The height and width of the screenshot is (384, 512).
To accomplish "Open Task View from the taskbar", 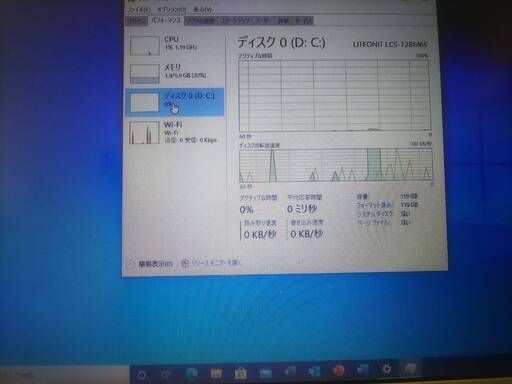I will pos(166,374).
